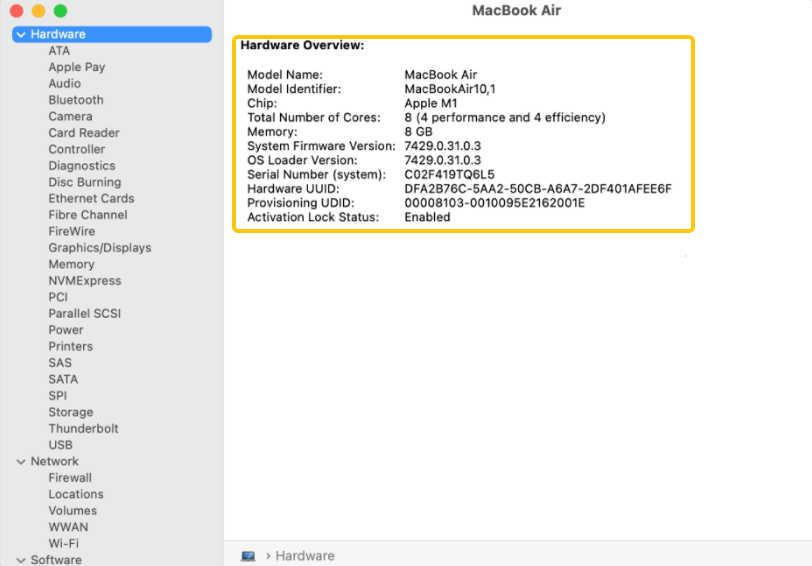
Task: Click the Hardware UUID value text
Action: click(537, 189)
